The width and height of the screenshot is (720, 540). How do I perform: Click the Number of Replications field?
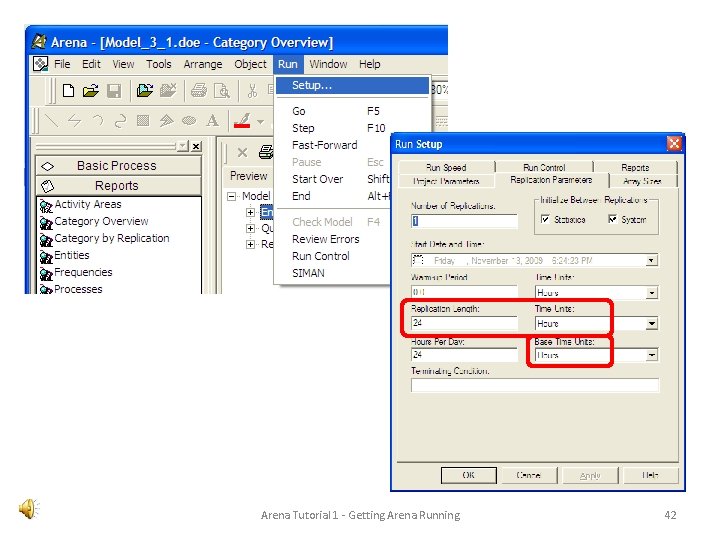[x=464, y=221]
